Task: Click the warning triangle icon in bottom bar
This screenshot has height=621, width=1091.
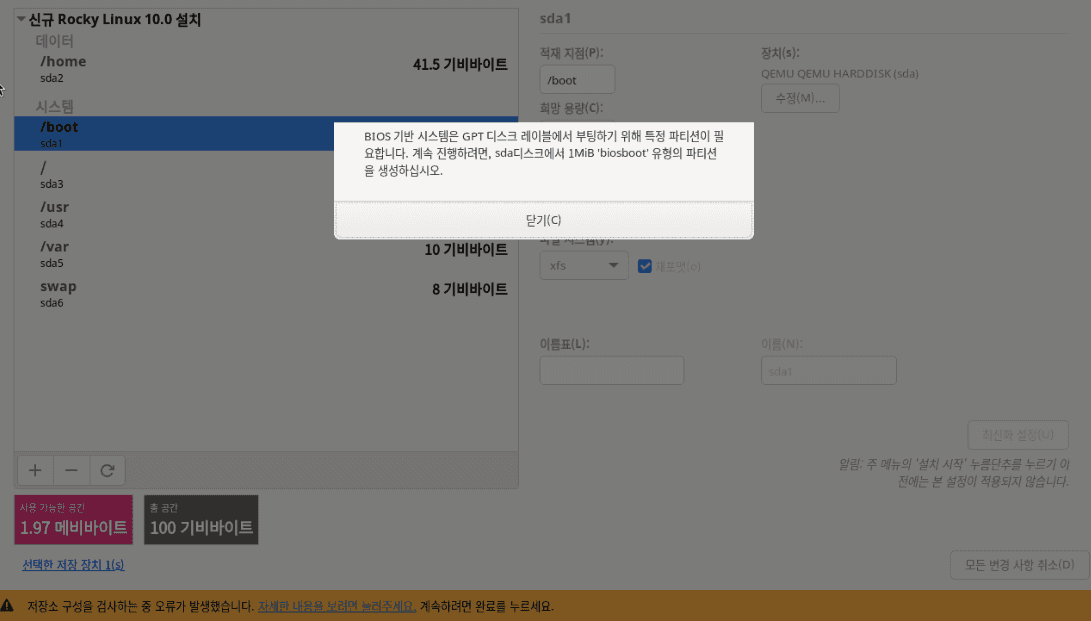Action: (8, 606)
